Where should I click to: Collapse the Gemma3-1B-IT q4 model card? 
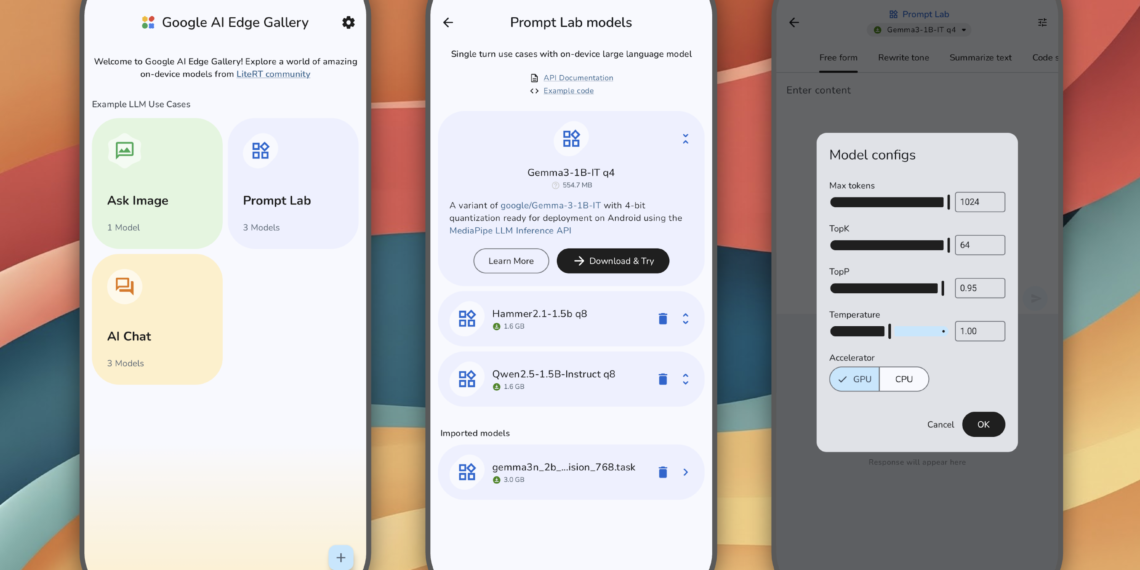(685, 139)
